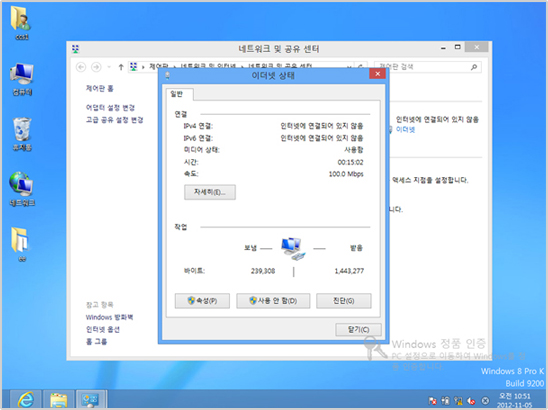Click the up arrow in the navigation bar
Screen dimensions: 548x410
(121, 67)
